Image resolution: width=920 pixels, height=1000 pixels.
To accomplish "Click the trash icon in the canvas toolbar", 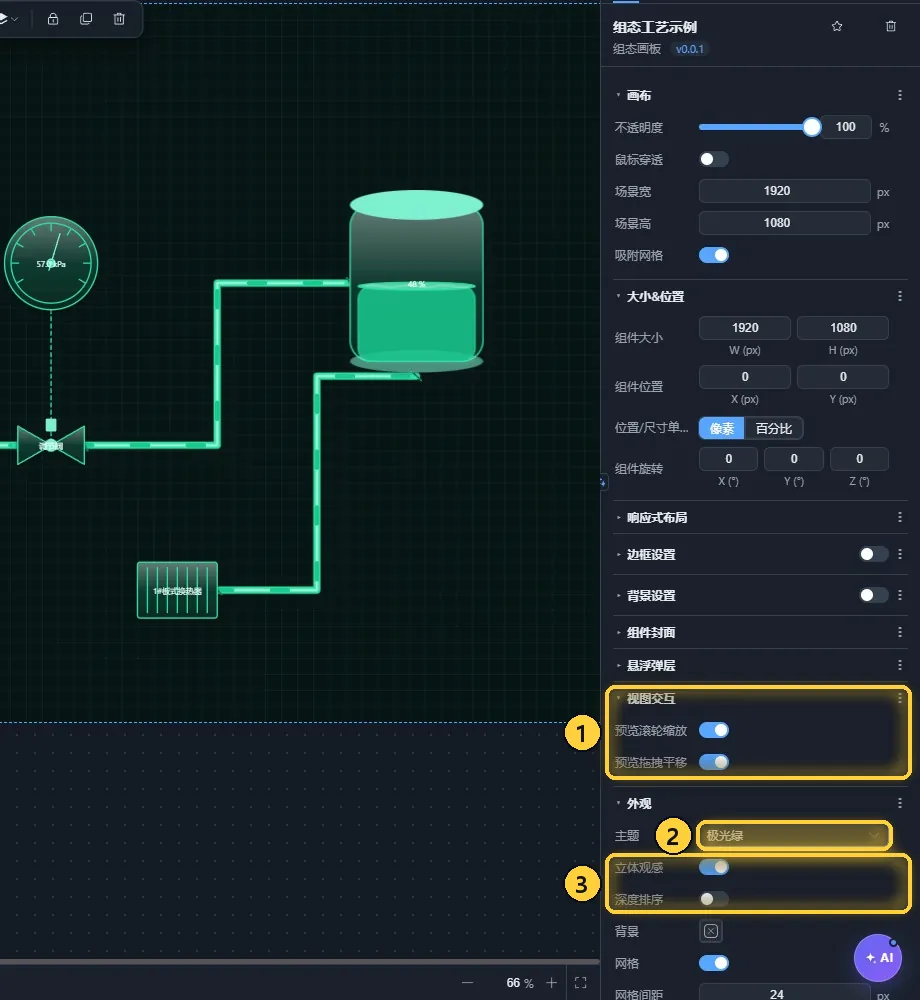I will click(x=119, y=19).
